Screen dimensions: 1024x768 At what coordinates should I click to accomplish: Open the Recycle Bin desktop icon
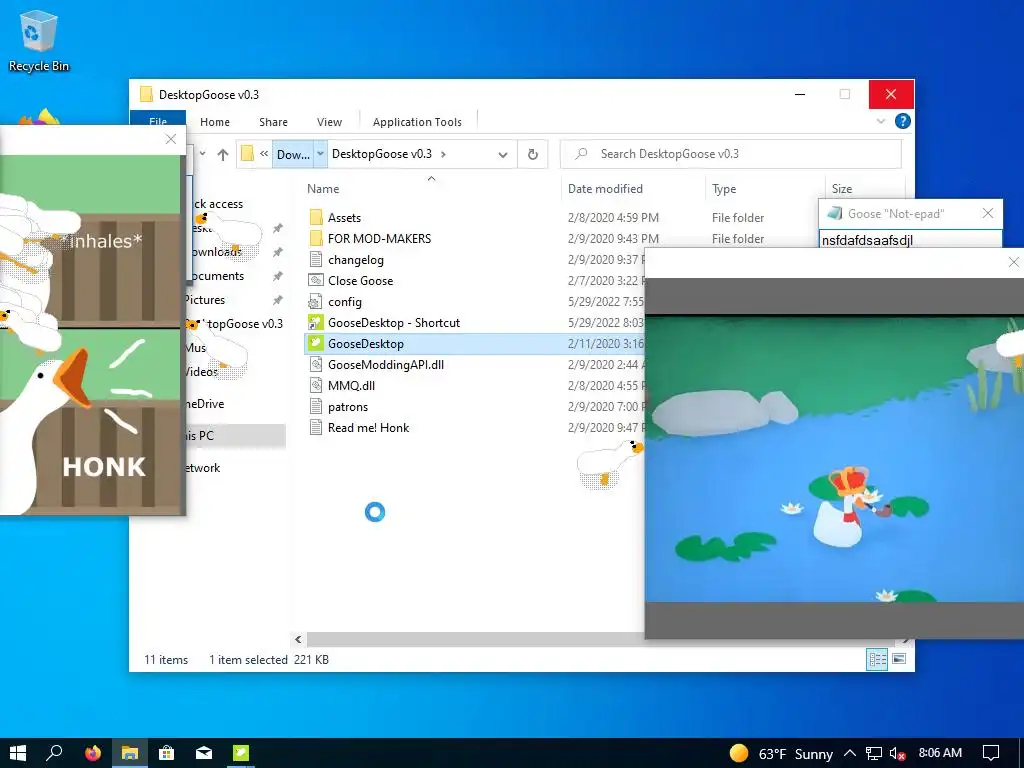[x=39, y=40]
